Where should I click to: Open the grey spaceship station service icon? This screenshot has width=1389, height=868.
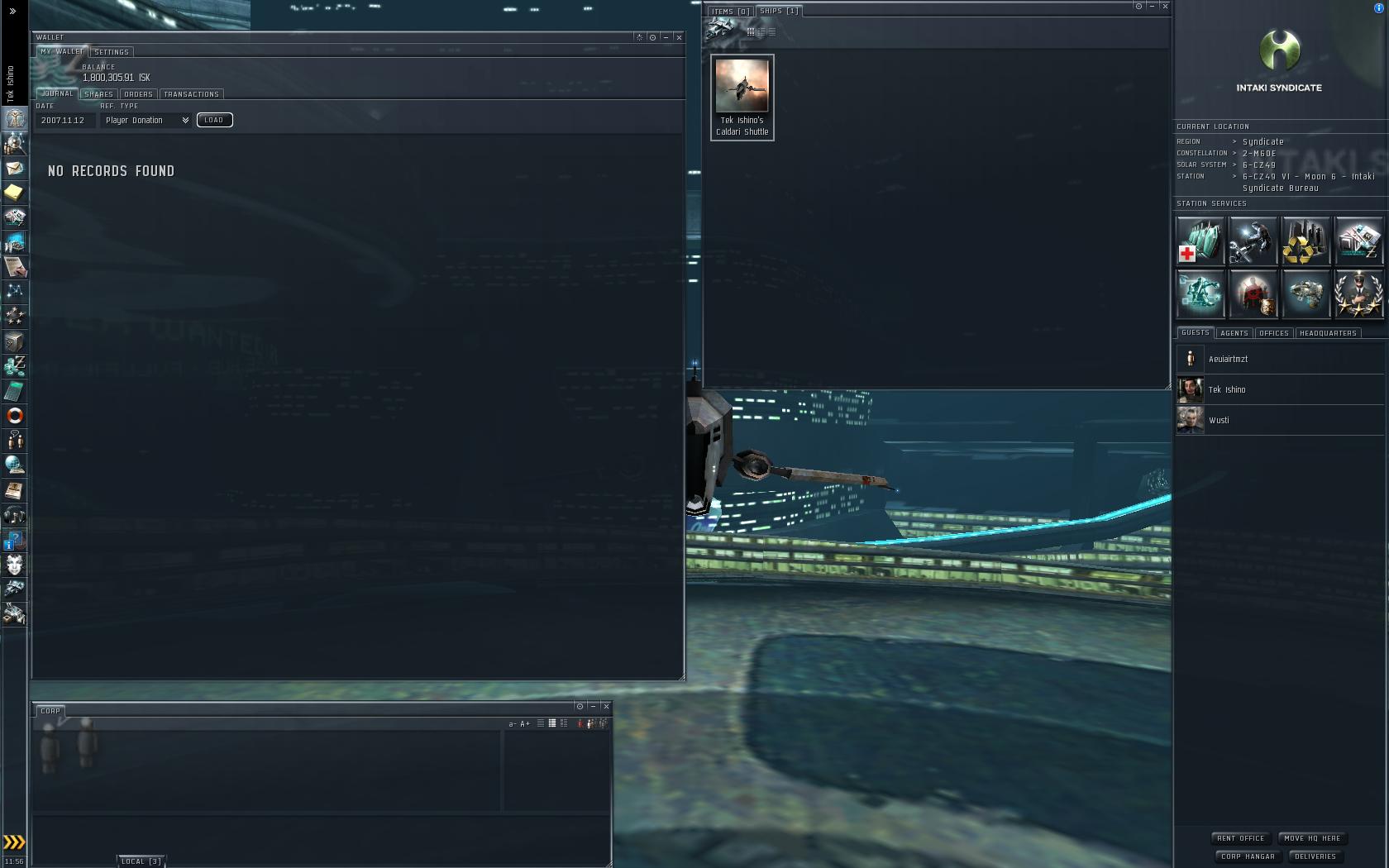[1306, 294]
